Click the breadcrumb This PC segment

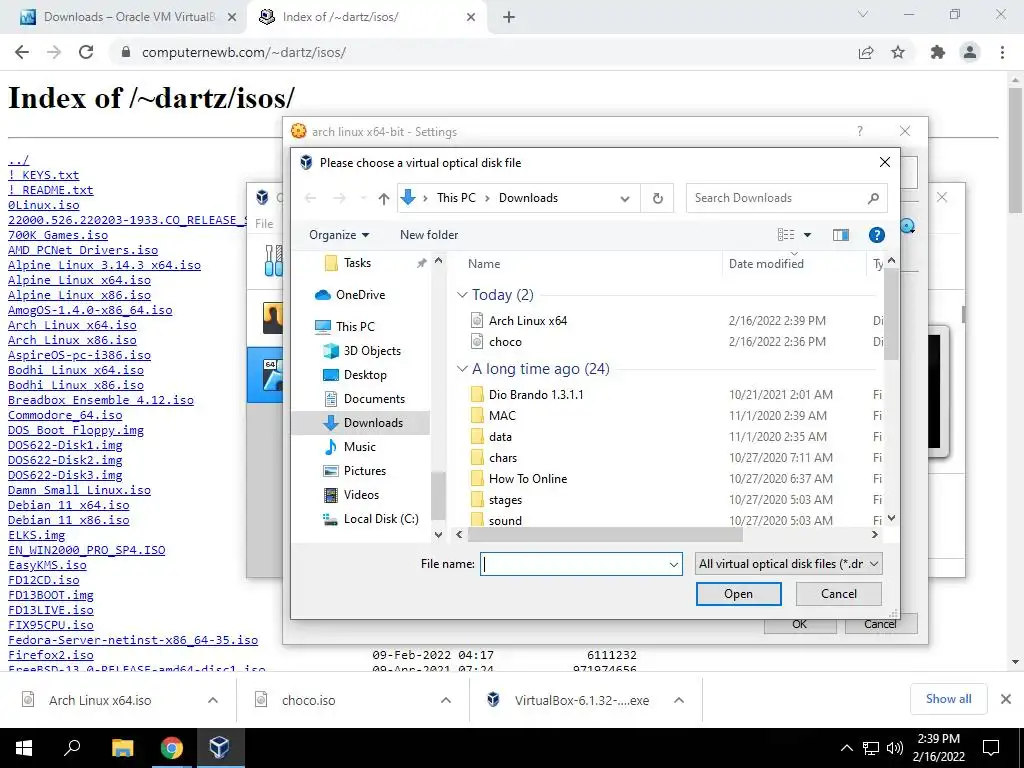pos(456,198)
